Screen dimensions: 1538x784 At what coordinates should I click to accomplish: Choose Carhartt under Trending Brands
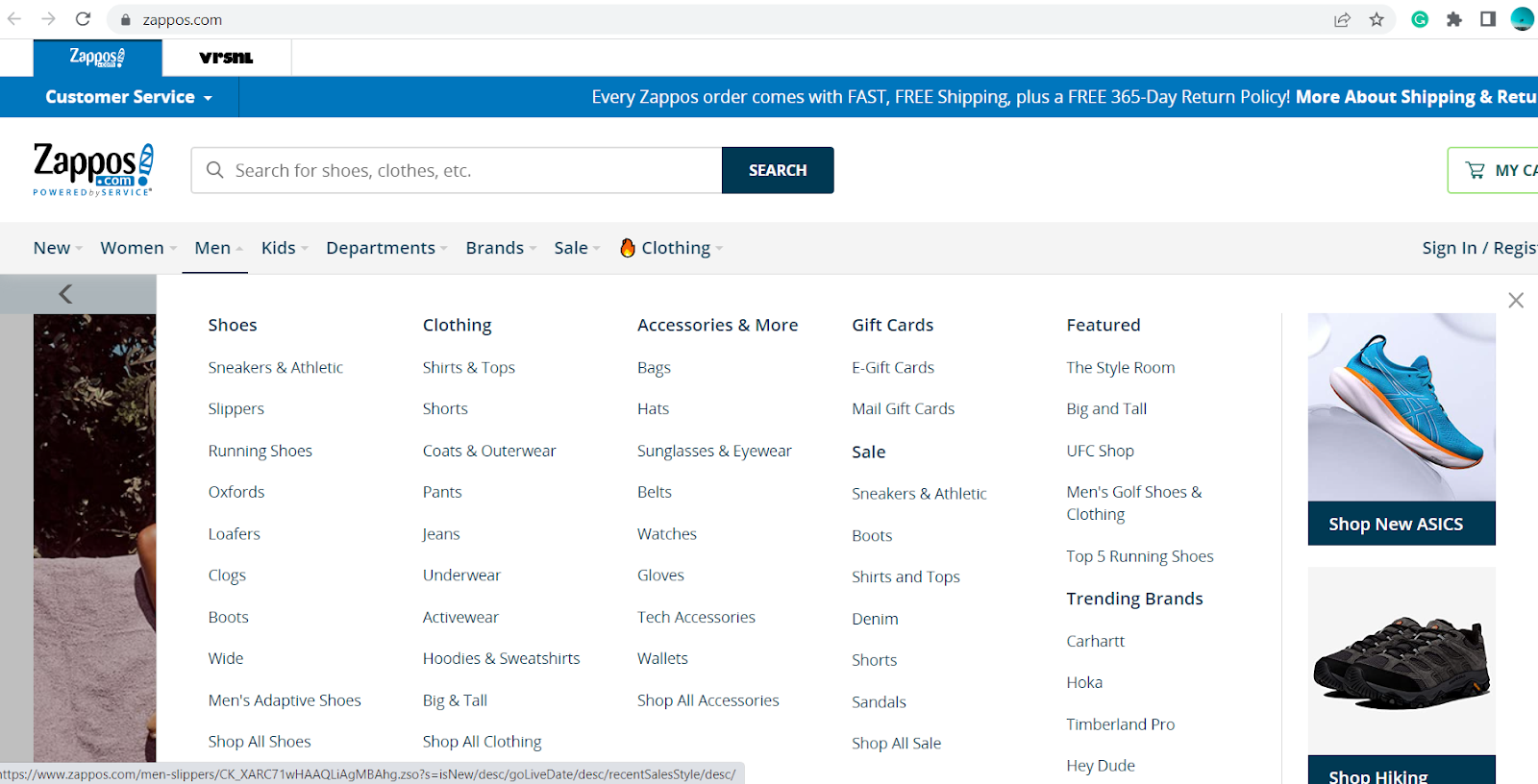[x=1096, y=641]
